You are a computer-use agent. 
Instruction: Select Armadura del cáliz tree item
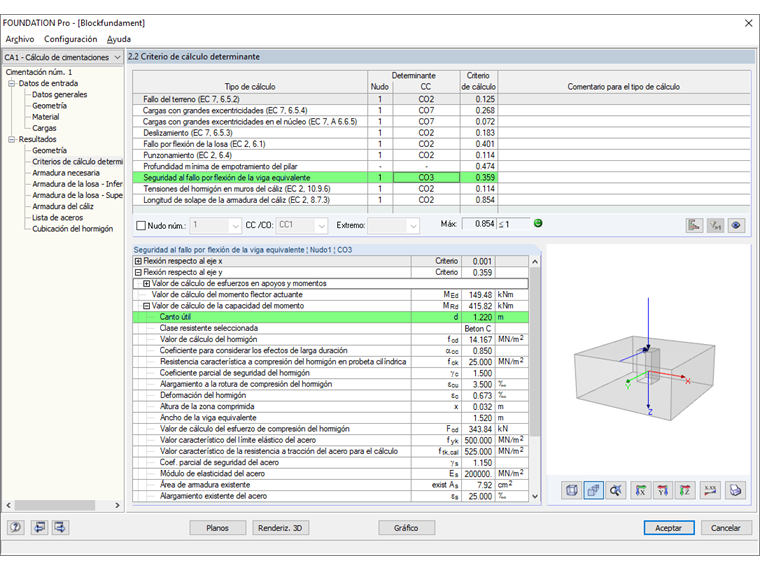click(63, 206)
